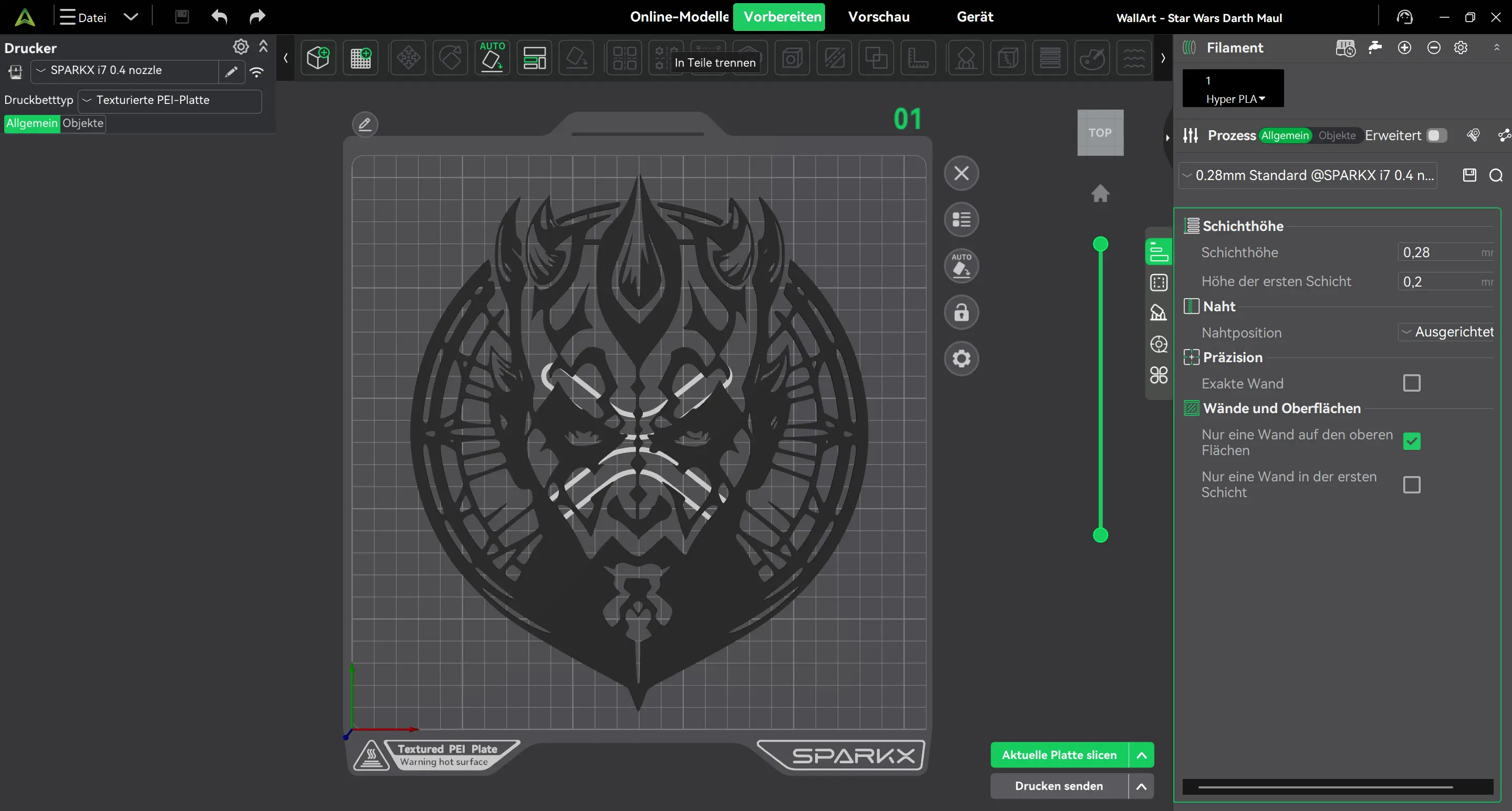Screen dimensions: 1512x811
Task: Switch to the Gerät tab
Action: click(x=975, y=17)
